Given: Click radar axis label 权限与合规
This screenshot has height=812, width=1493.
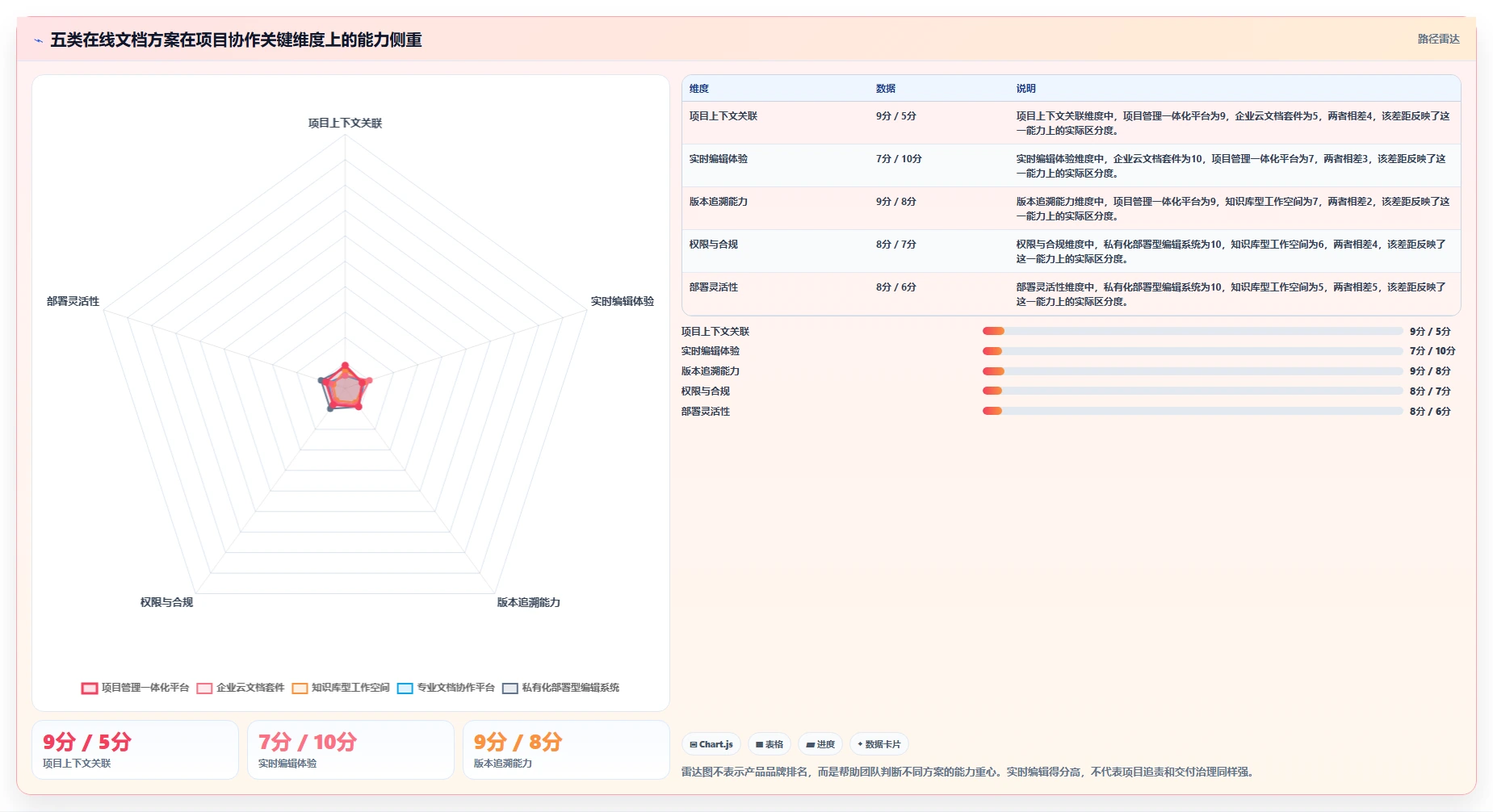Looking at the screenshot, I should coord(166,602).
